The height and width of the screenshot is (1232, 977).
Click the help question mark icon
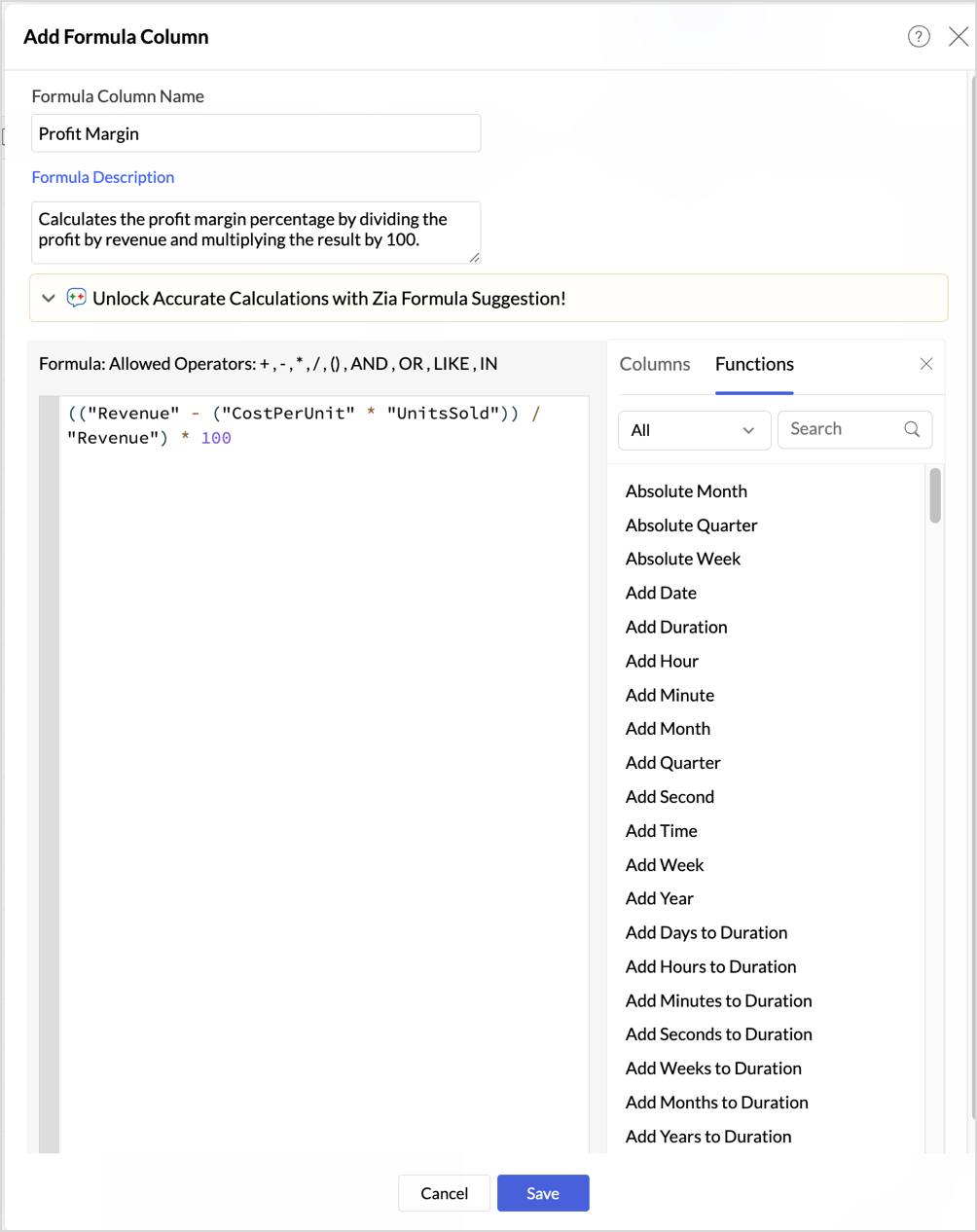pyautogui.click(x=919, y=37)
